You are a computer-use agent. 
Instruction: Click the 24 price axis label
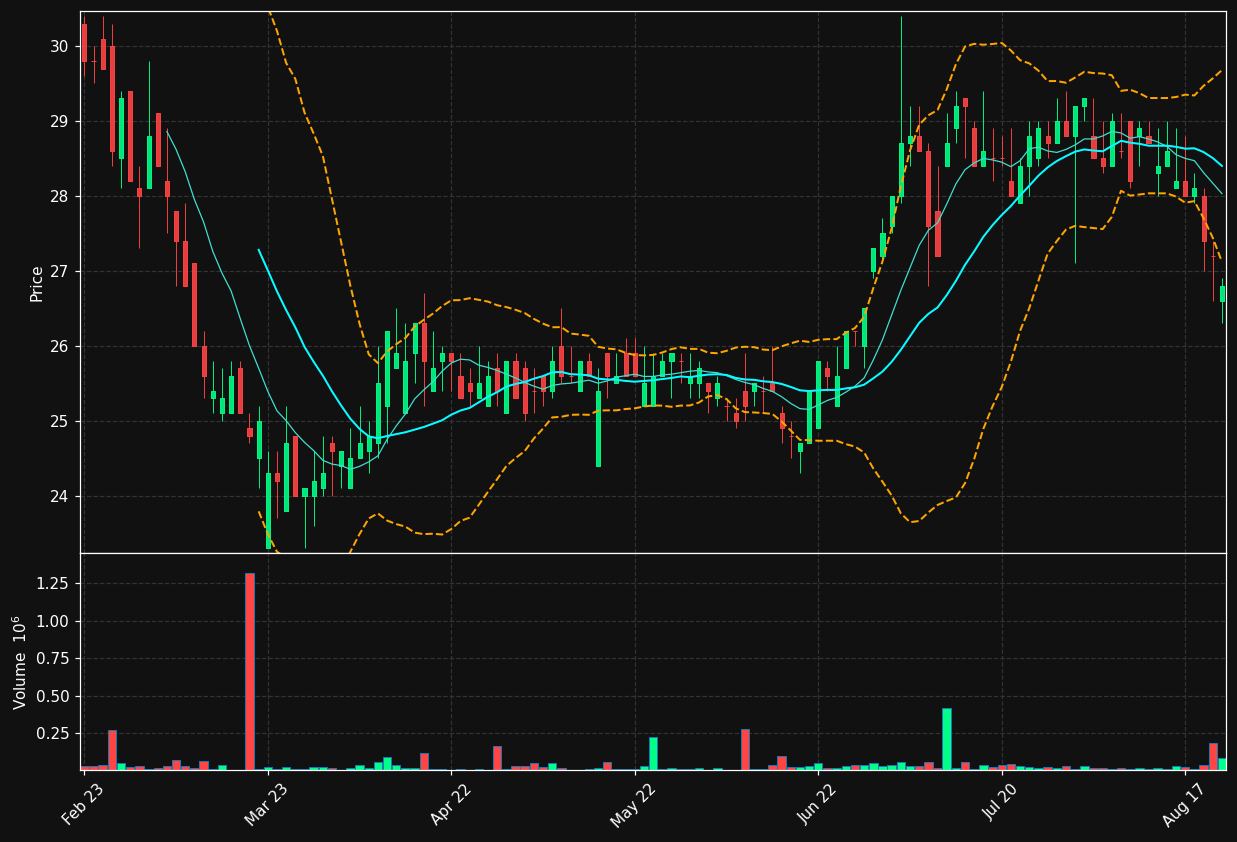(59, 497)
